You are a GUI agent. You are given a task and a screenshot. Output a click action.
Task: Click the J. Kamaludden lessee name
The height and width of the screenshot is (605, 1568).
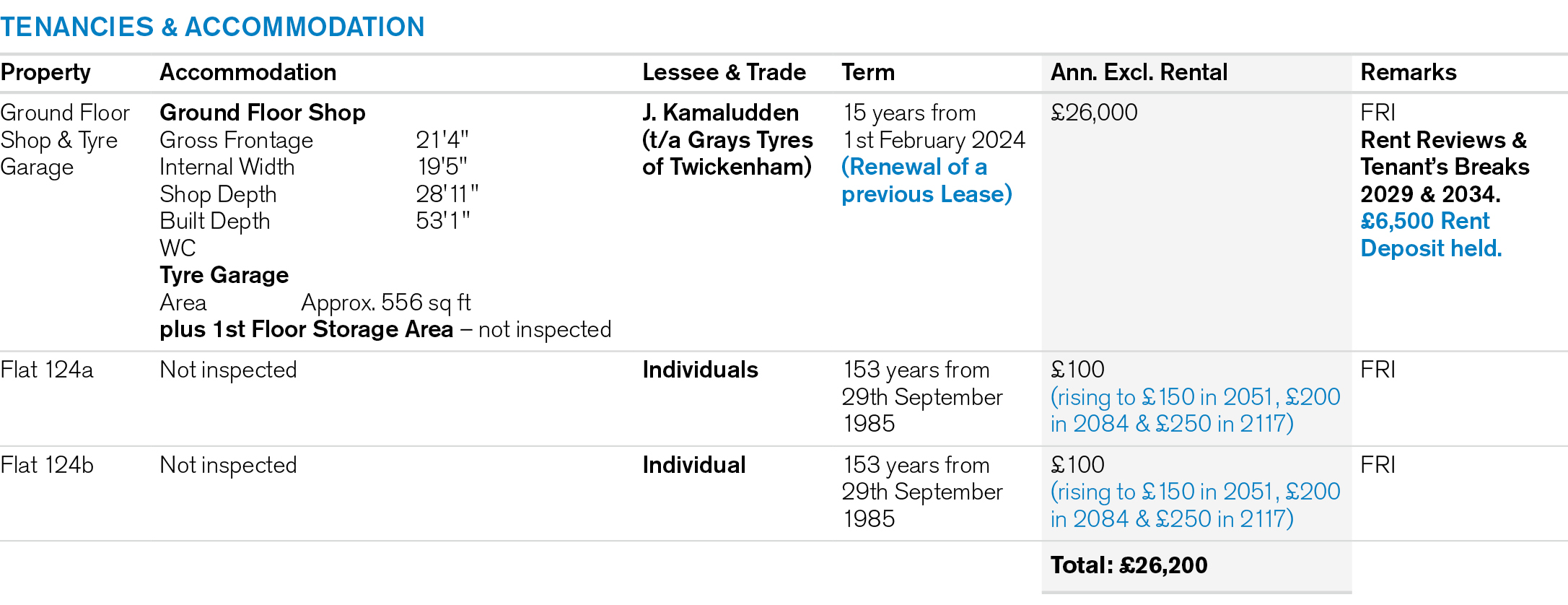click(x=720, y=113)
